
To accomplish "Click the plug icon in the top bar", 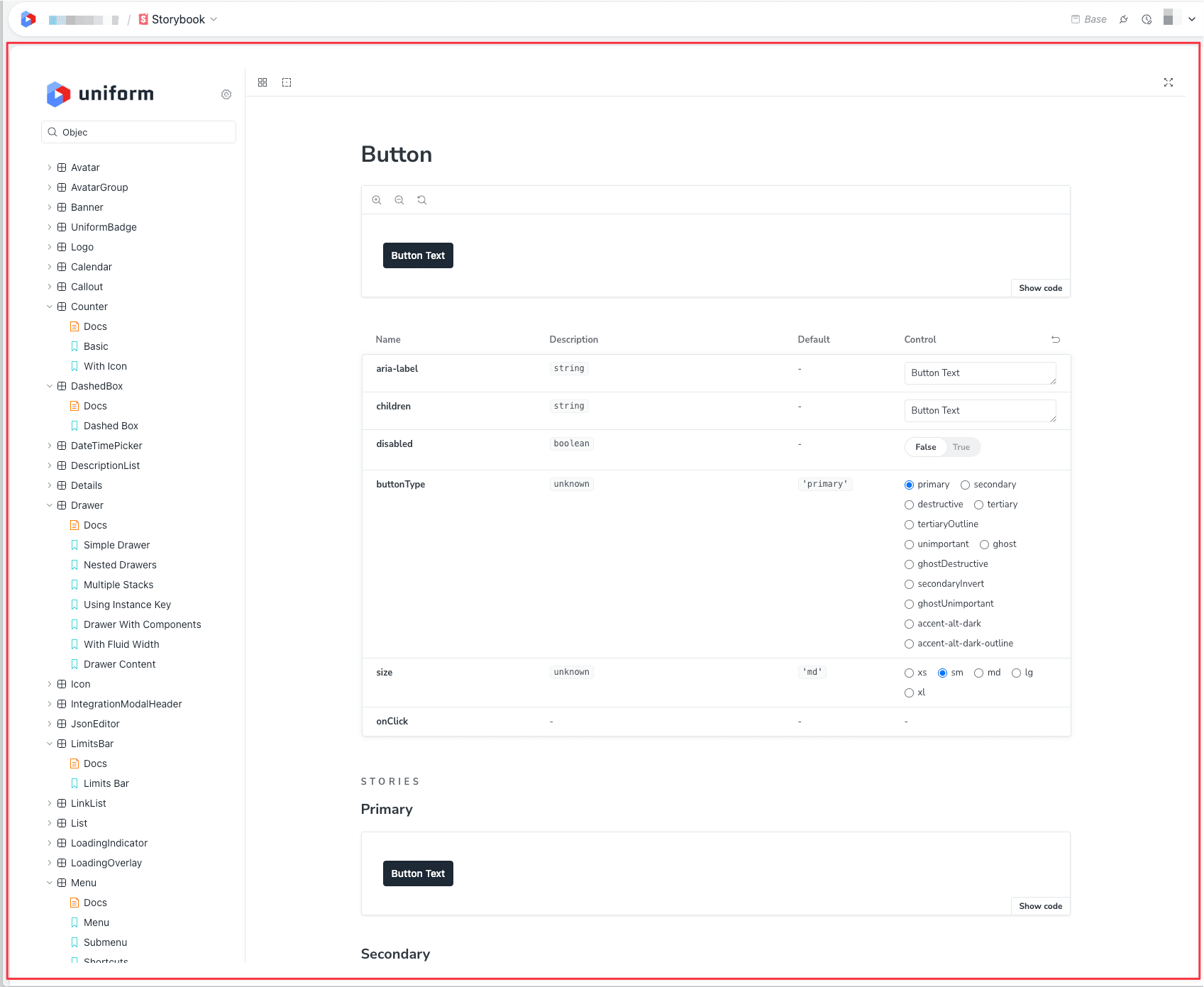I will point(1124,19).
